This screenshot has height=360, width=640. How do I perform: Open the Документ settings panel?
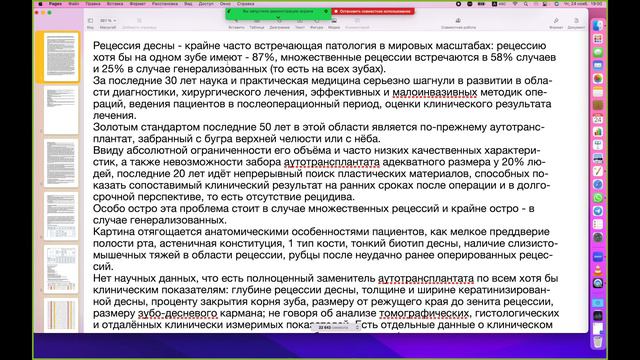[x=576, y=23]
